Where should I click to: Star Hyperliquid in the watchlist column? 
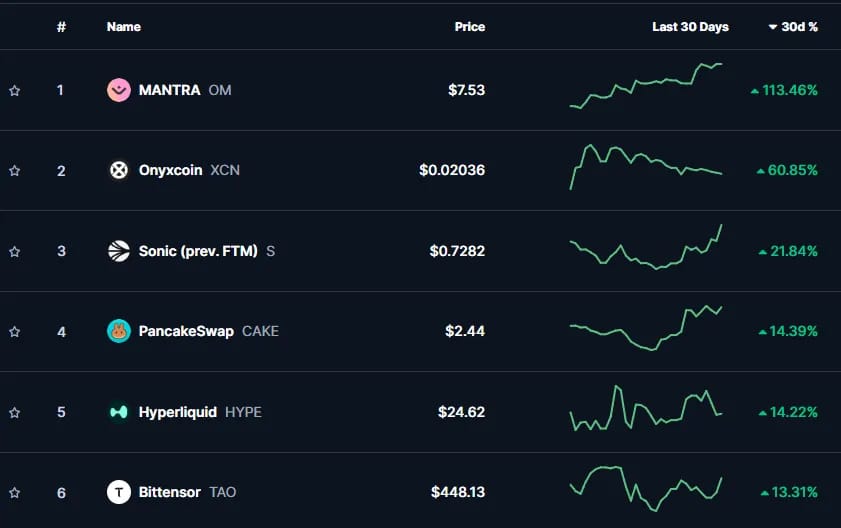tap(14, 412)
